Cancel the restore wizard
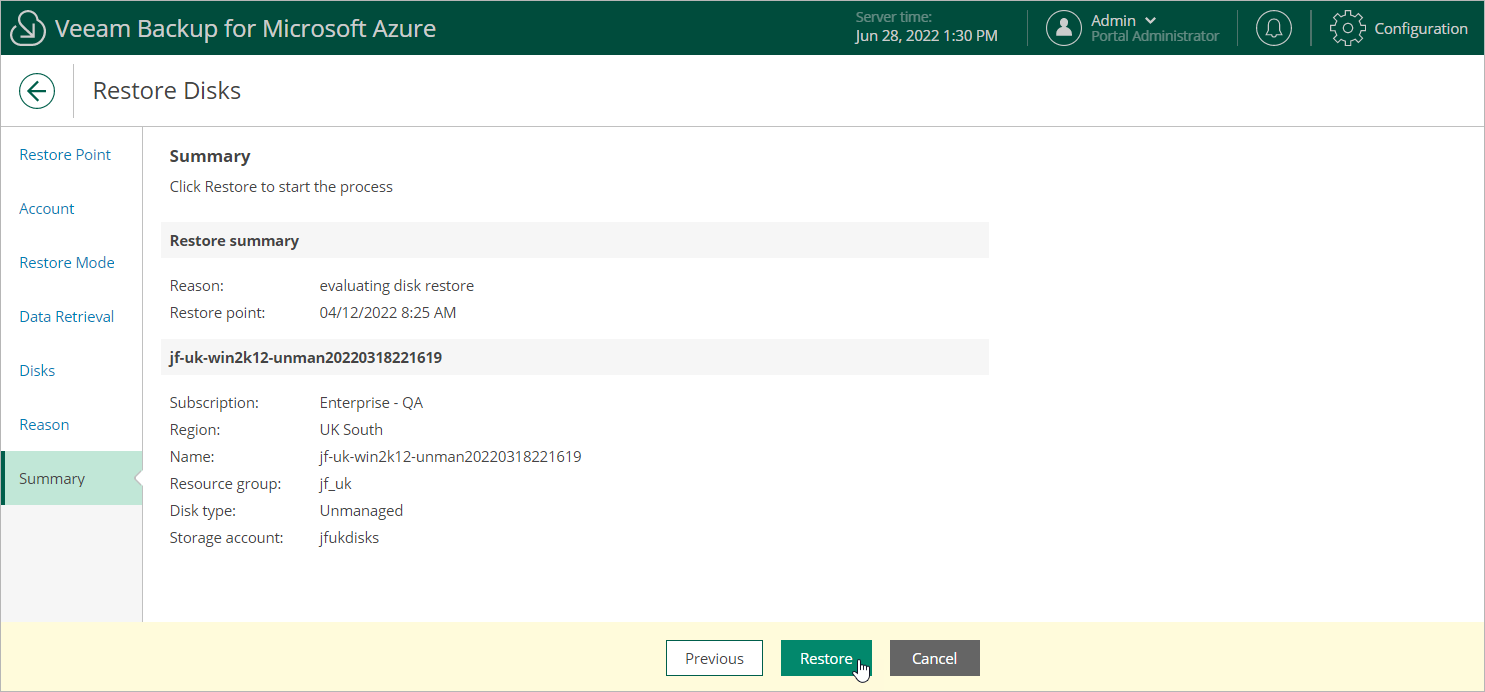1485x692 pixels. (x=934, y=658)
